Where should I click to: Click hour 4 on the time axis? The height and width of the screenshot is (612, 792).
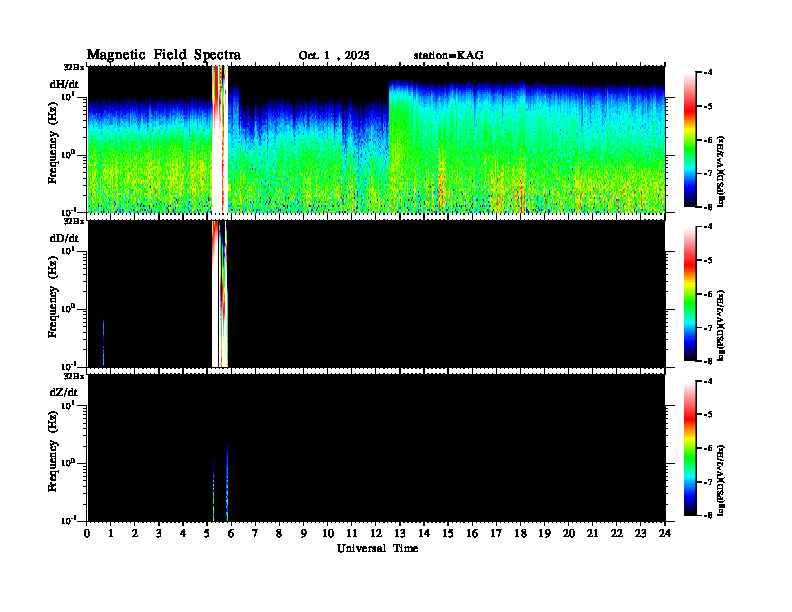(183, 534)
